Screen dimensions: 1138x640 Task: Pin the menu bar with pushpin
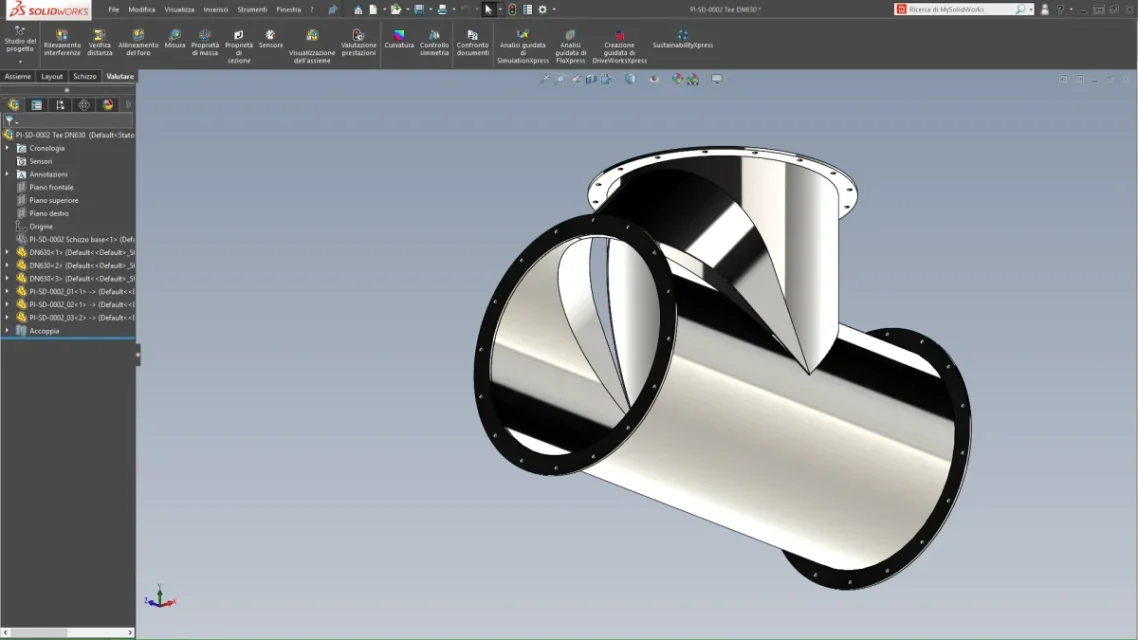coord(333,9)
